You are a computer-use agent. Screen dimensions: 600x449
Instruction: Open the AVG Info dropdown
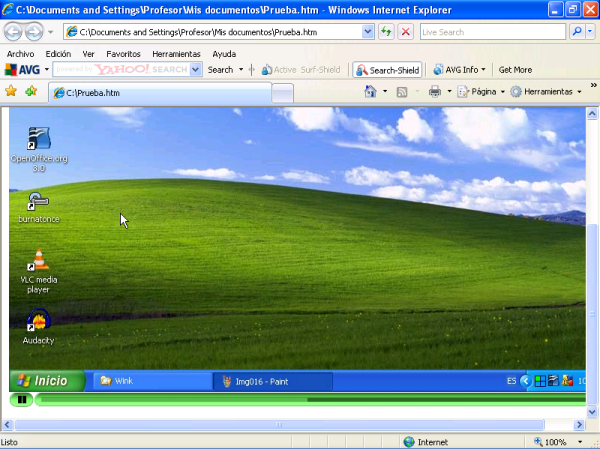click(460, 70)
